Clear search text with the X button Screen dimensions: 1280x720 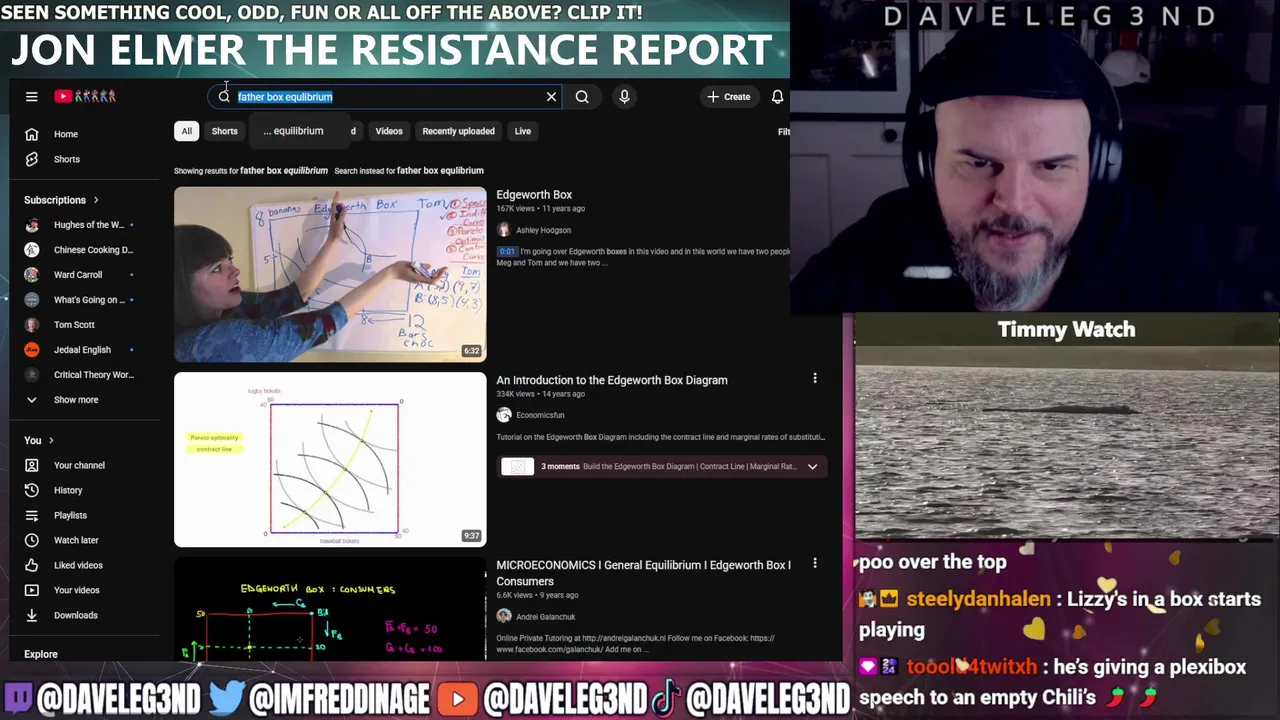(x=551, y=97)
